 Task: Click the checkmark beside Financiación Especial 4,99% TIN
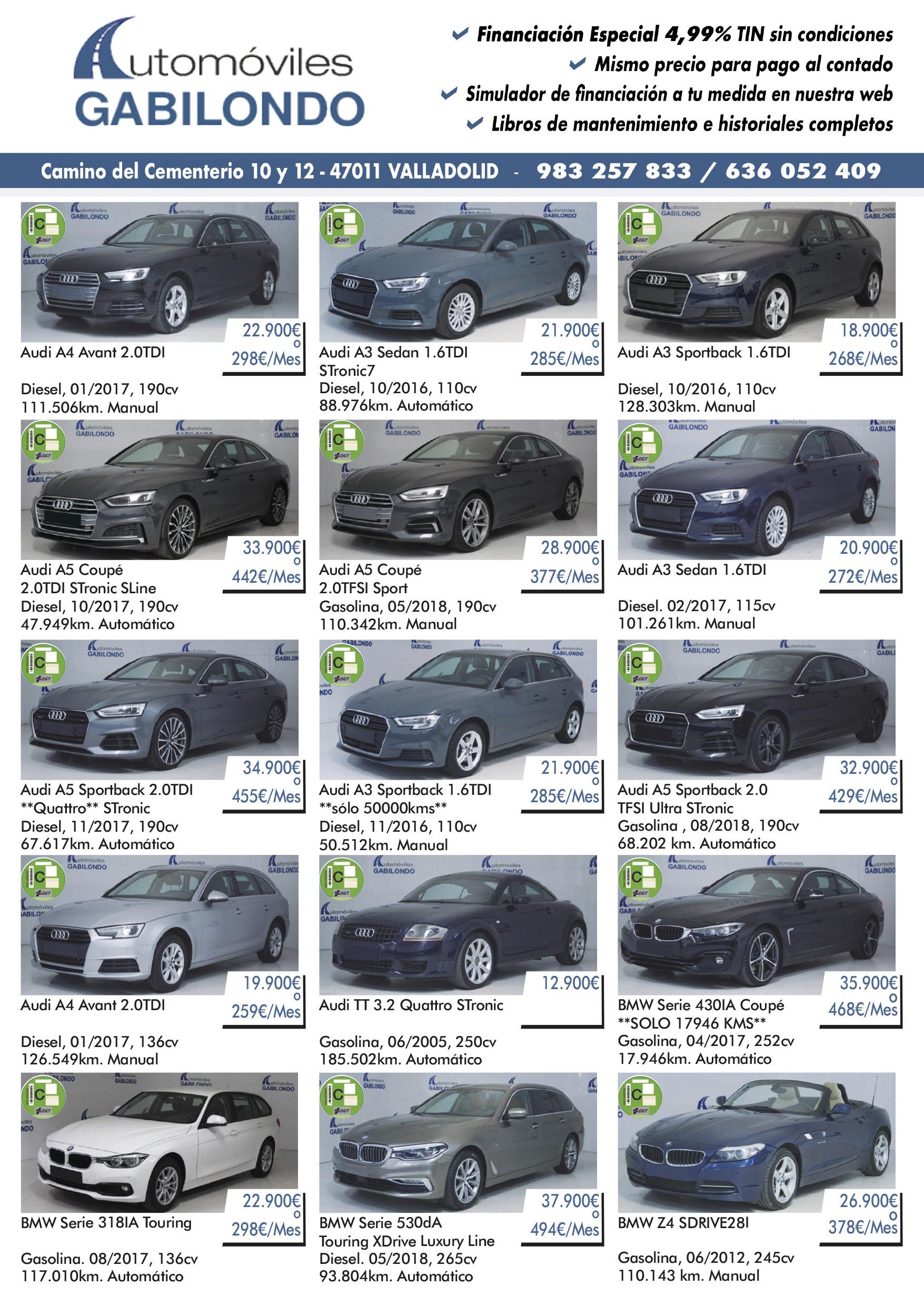pyautogui.click(x=460, y=35)
